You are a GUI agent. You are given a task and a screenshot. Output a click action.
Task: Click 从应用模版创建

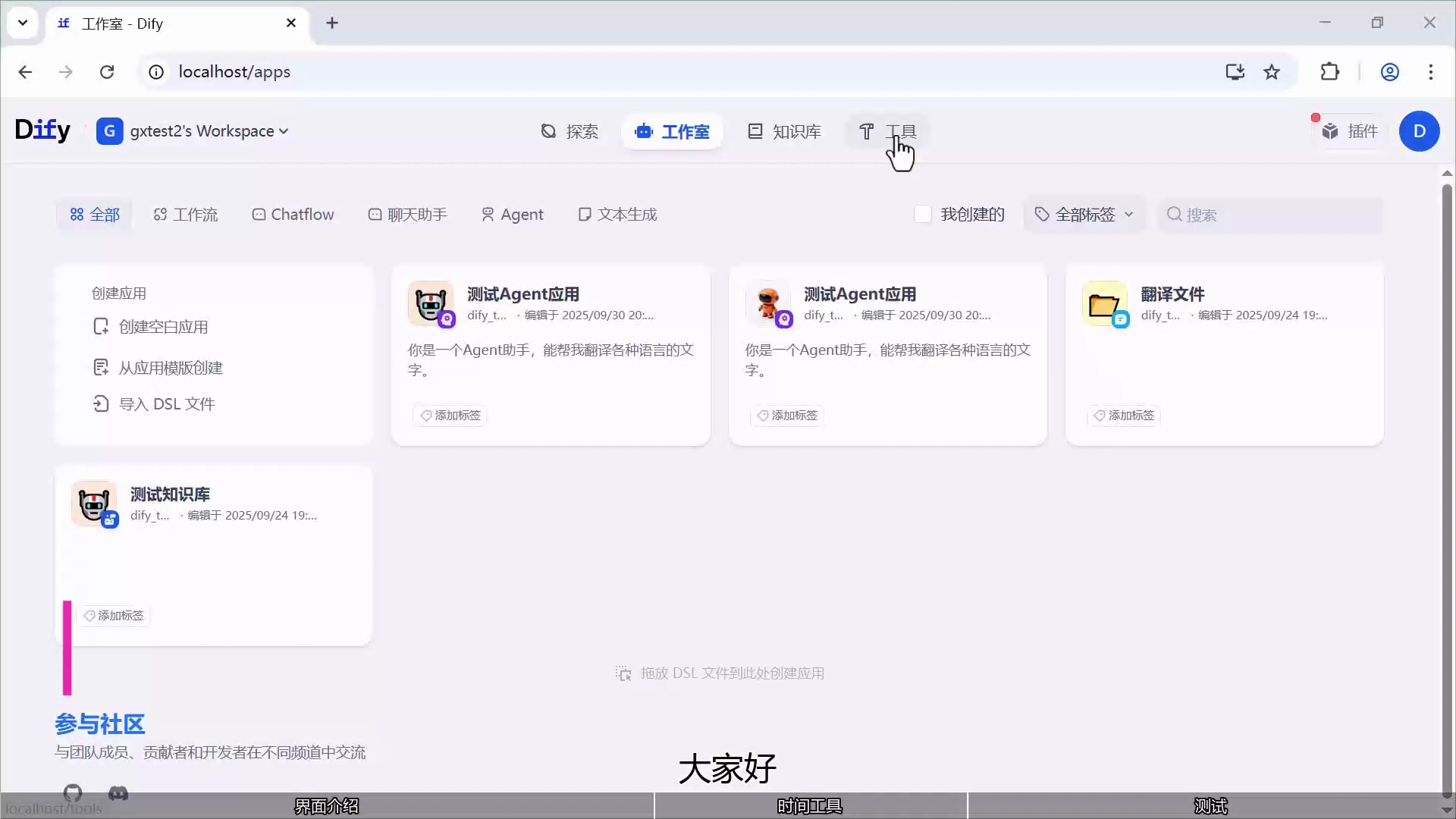(158, 368)
